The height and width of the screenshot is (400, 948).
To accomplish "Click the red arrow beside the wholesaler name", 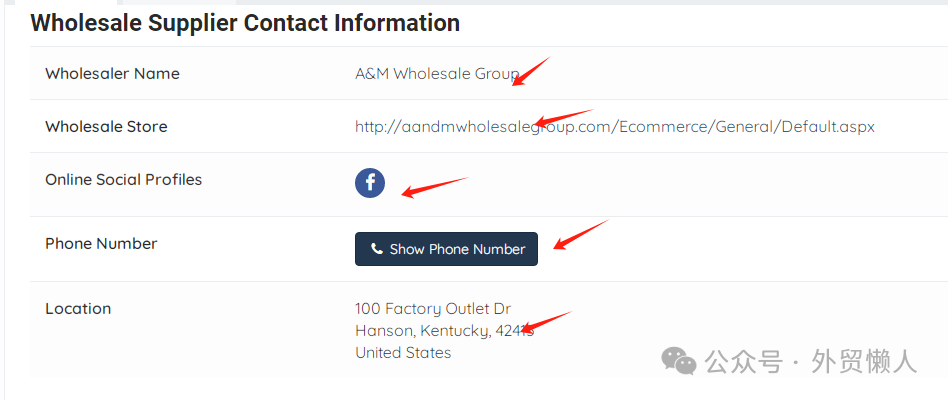I will (530, 73).
